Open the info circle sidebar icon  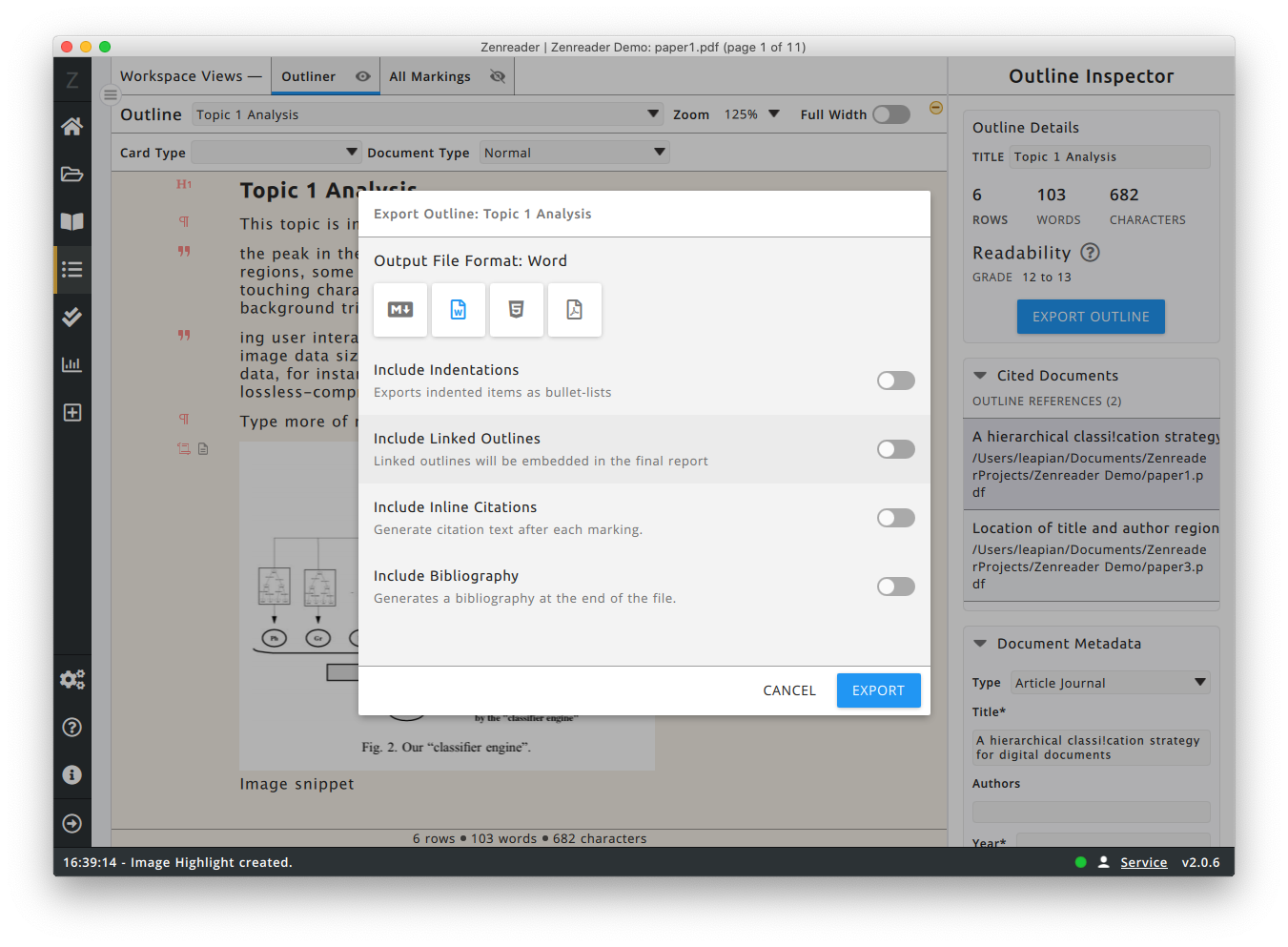click(x=72, y=774)
